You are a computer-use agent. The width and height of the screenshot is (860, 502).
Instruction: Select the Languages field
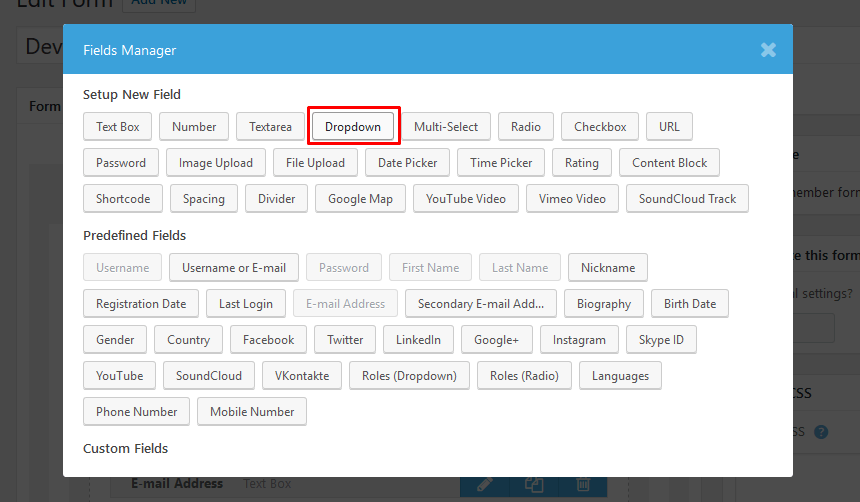click(620, 376)
